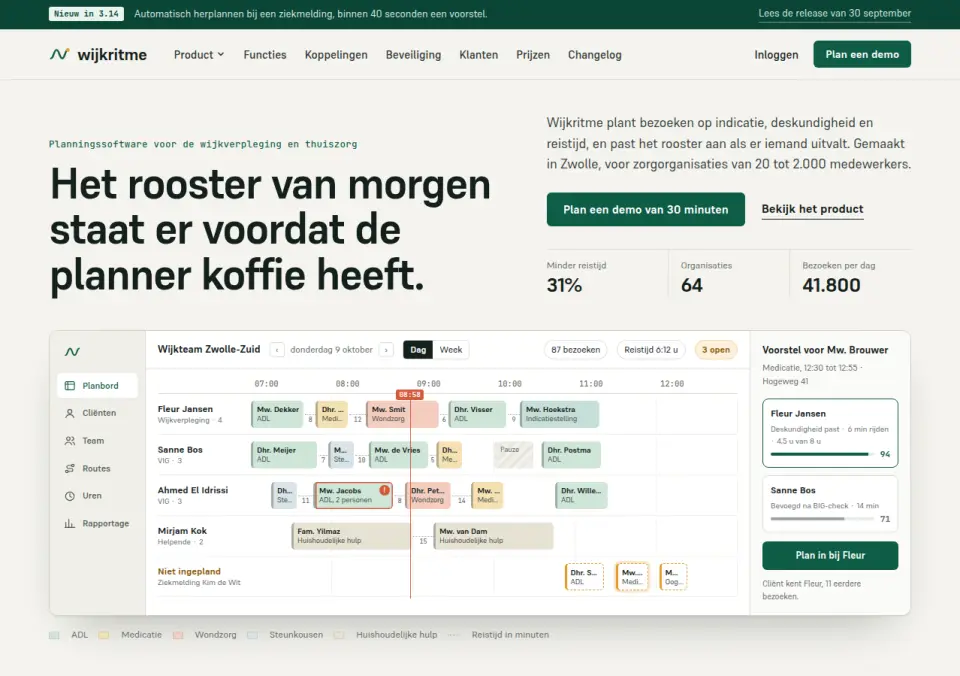Click Sanne Bos Pauze block
Screen dimensions: 960x676
pyautogui.click(x=513, y=454)
